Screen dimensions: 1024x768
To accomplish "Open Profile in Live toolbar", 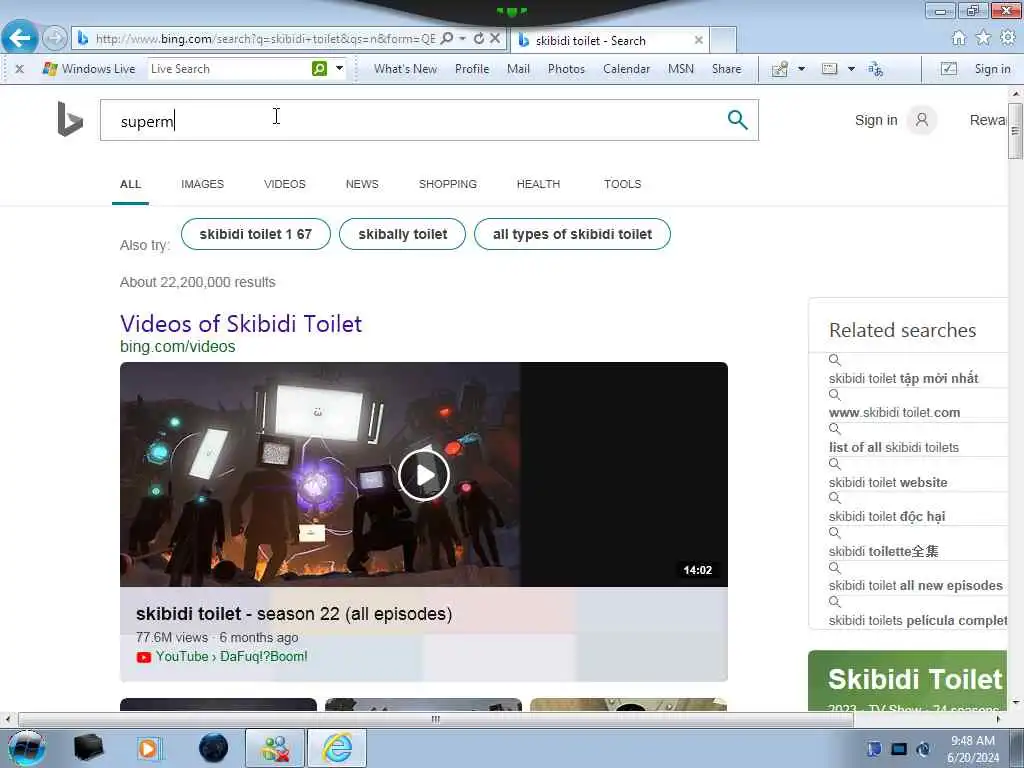I will (x=472, y=69).
